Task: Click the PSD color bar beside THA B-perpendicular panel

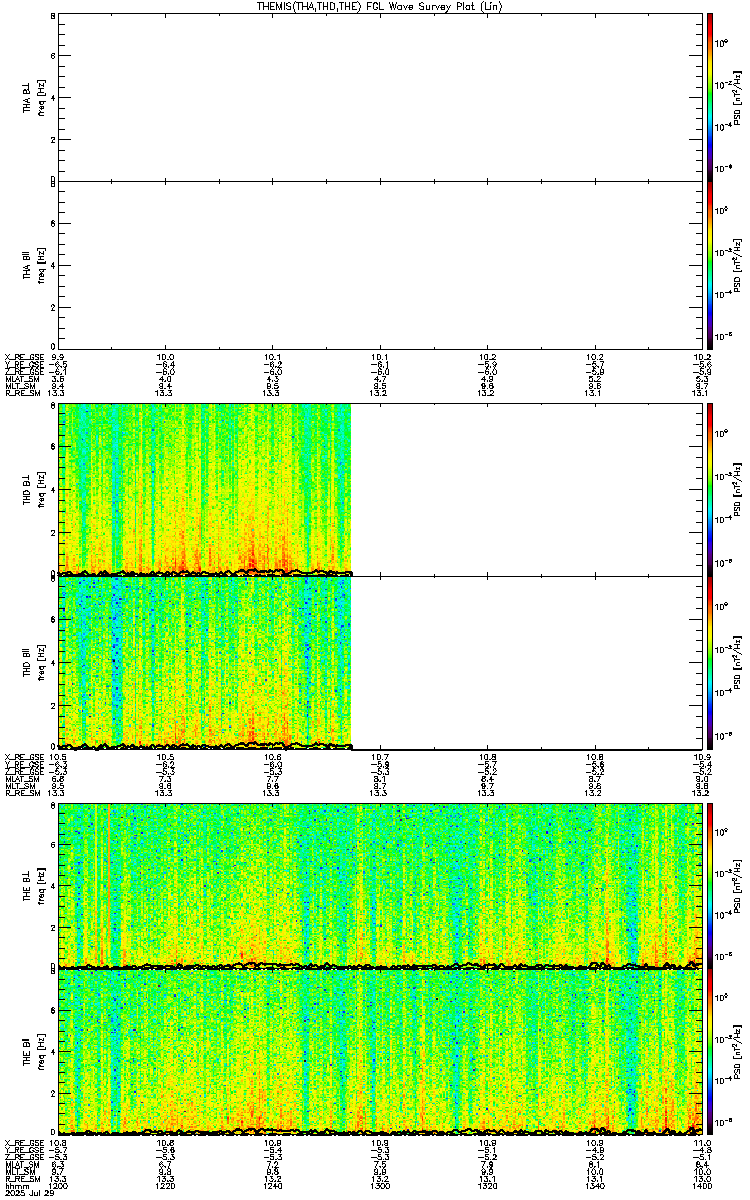Action: click(709, 97)
